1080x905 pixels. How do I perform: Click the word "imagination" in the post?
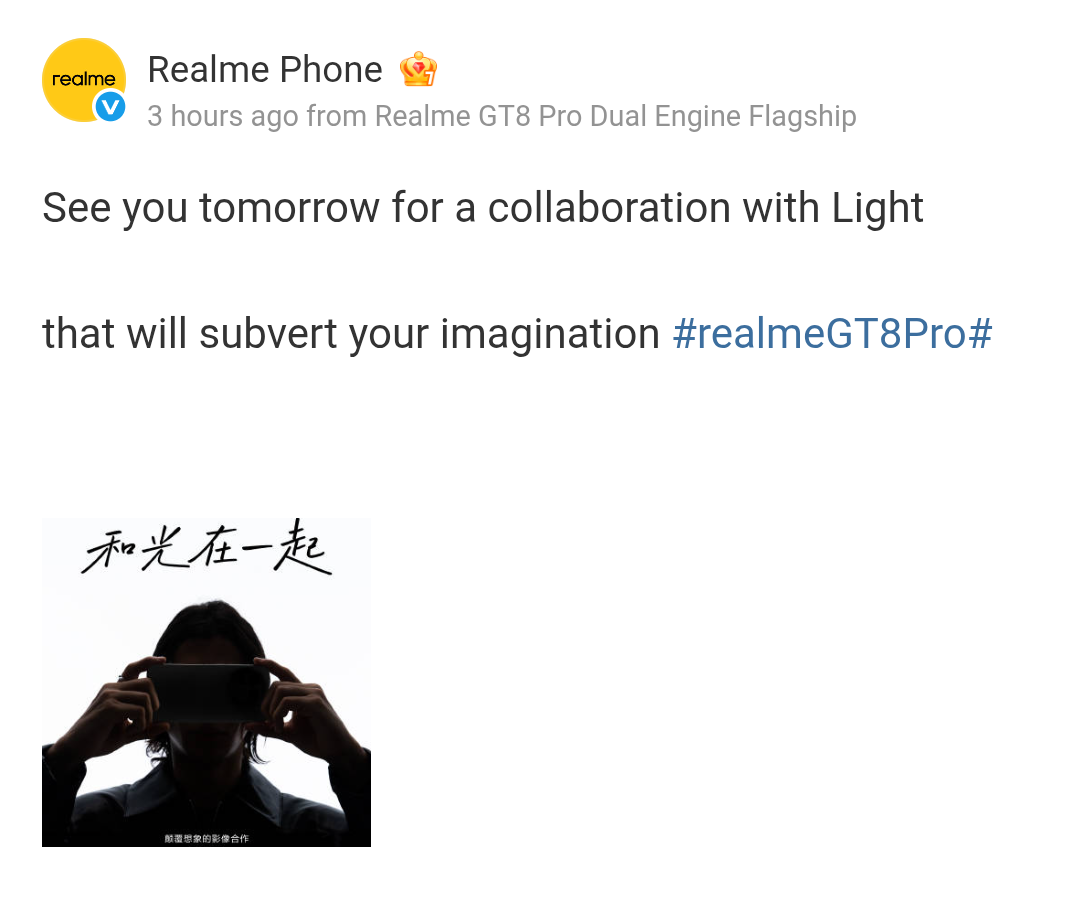point(549,334)
